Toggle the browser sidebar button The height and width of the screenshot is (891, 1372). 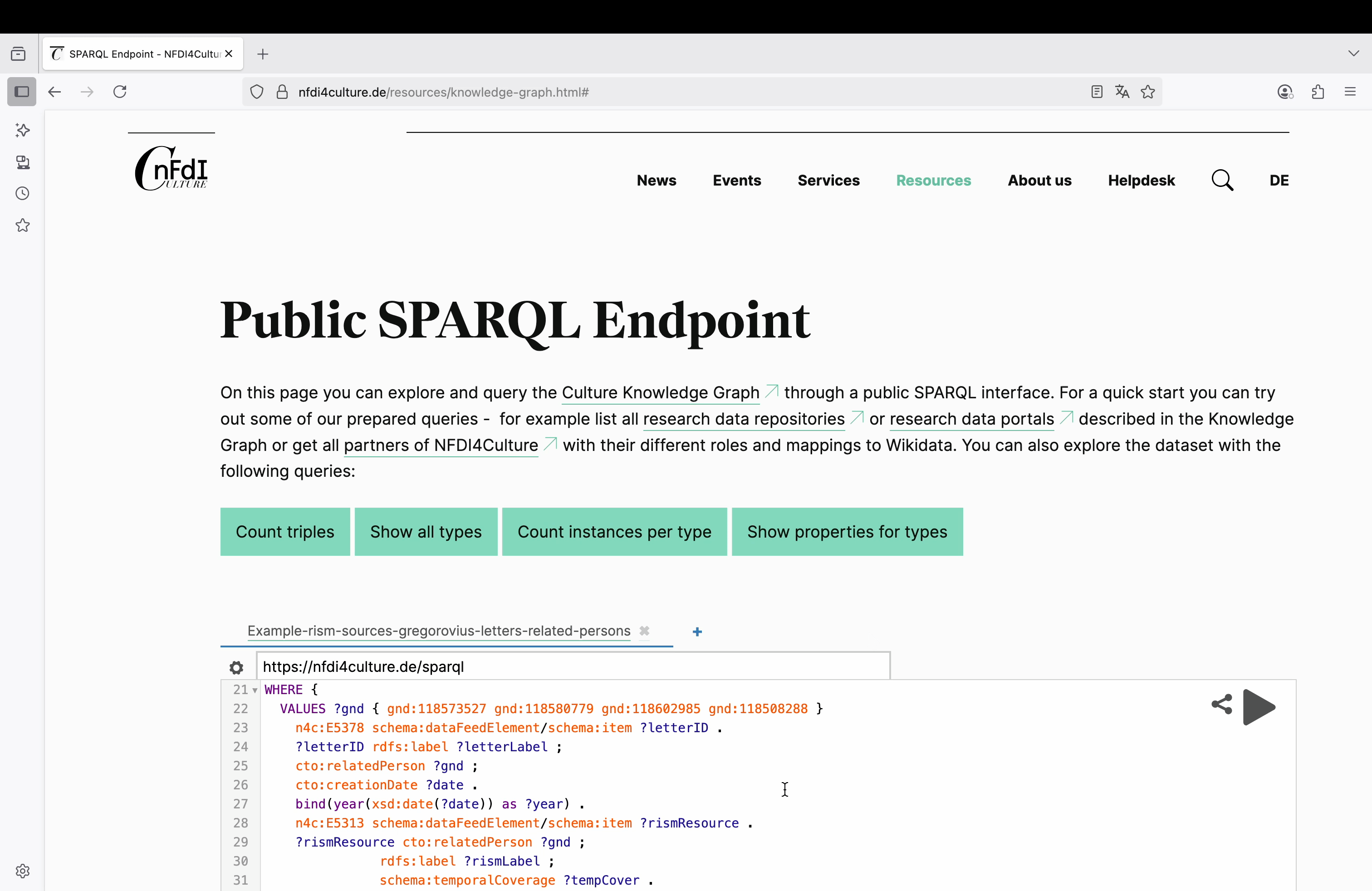point(22,92)
